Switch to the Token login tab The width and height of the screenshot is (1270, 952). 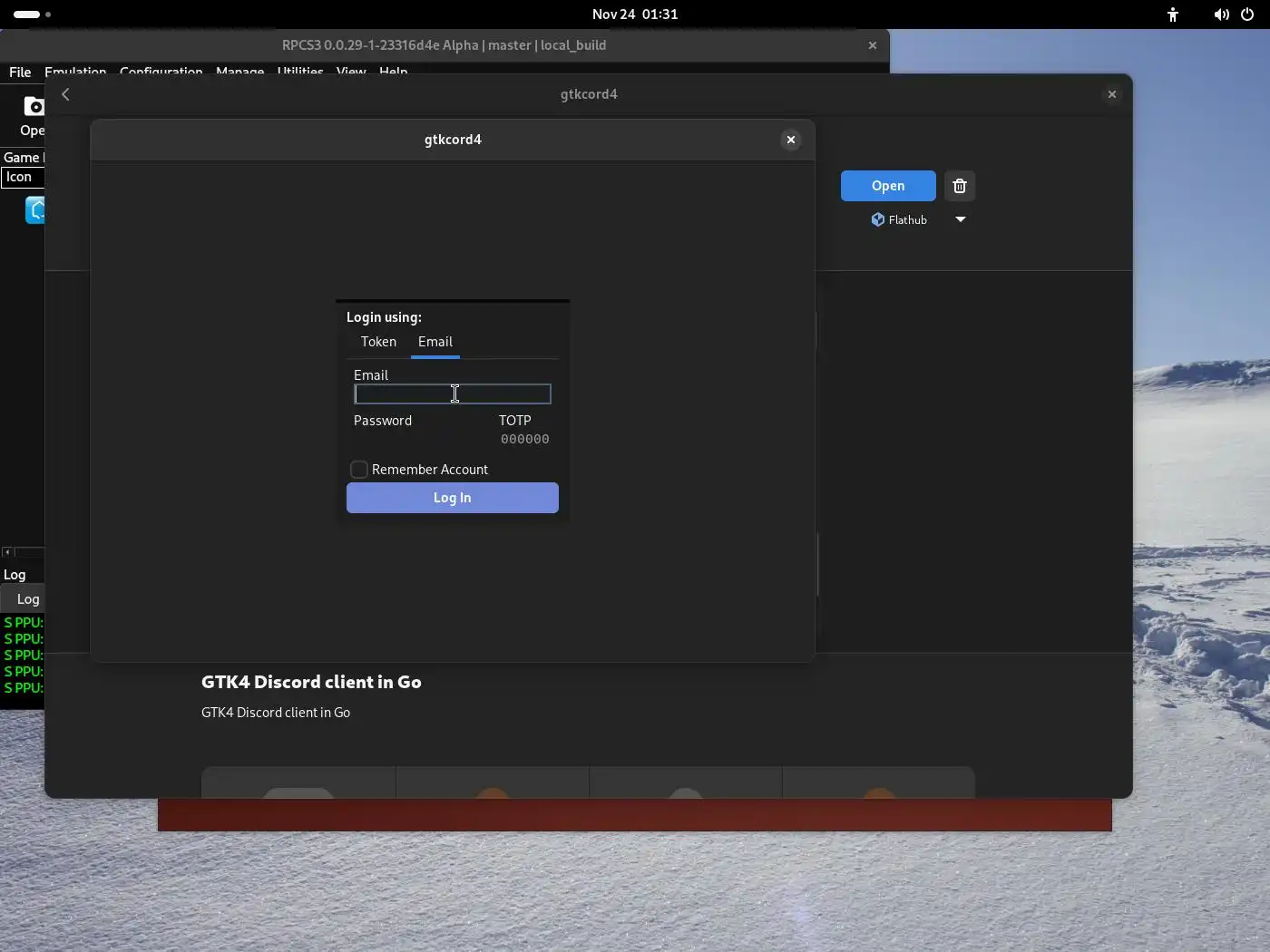[x=378, y=342]
